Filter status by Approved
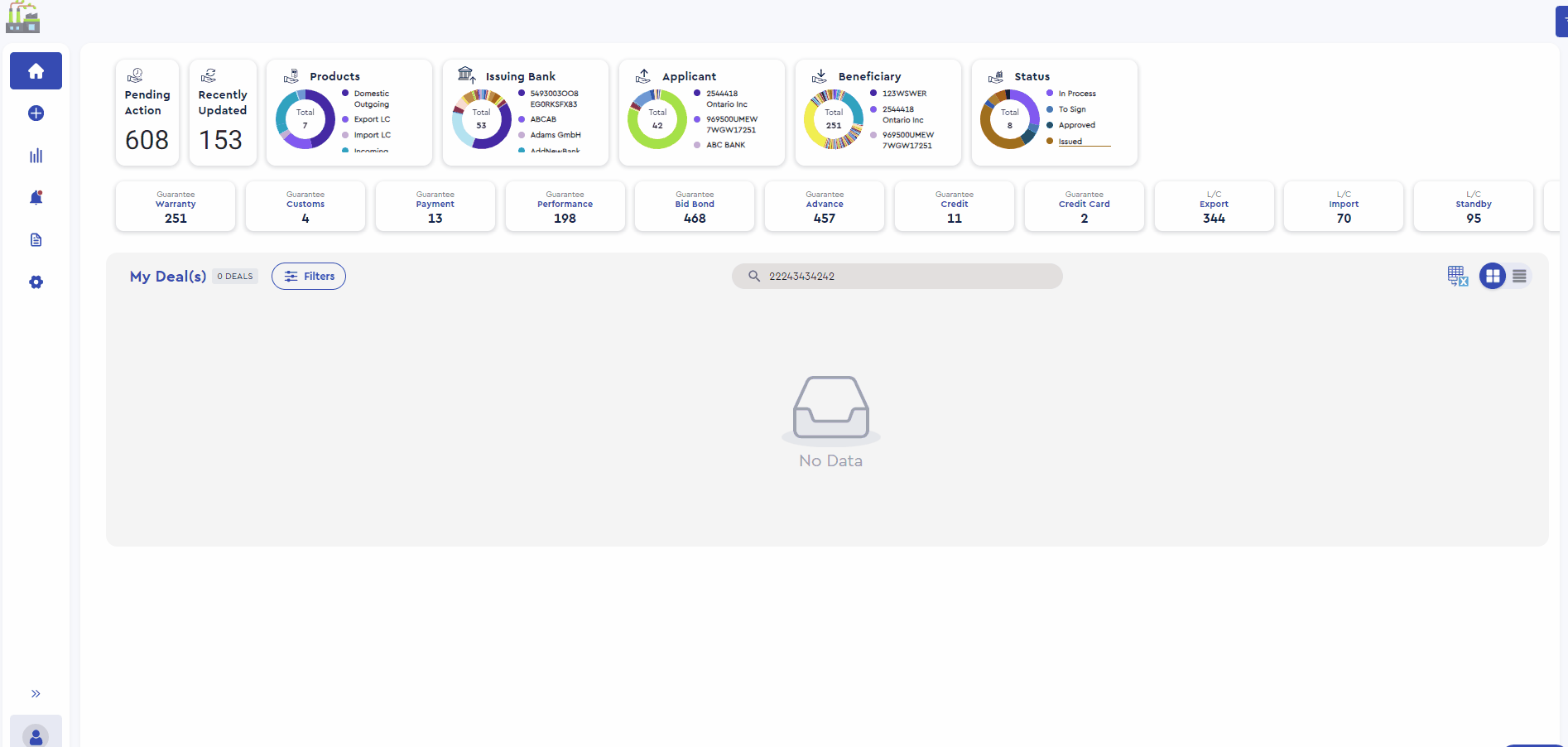The image size is (1568, 747). pos(1071,125)
